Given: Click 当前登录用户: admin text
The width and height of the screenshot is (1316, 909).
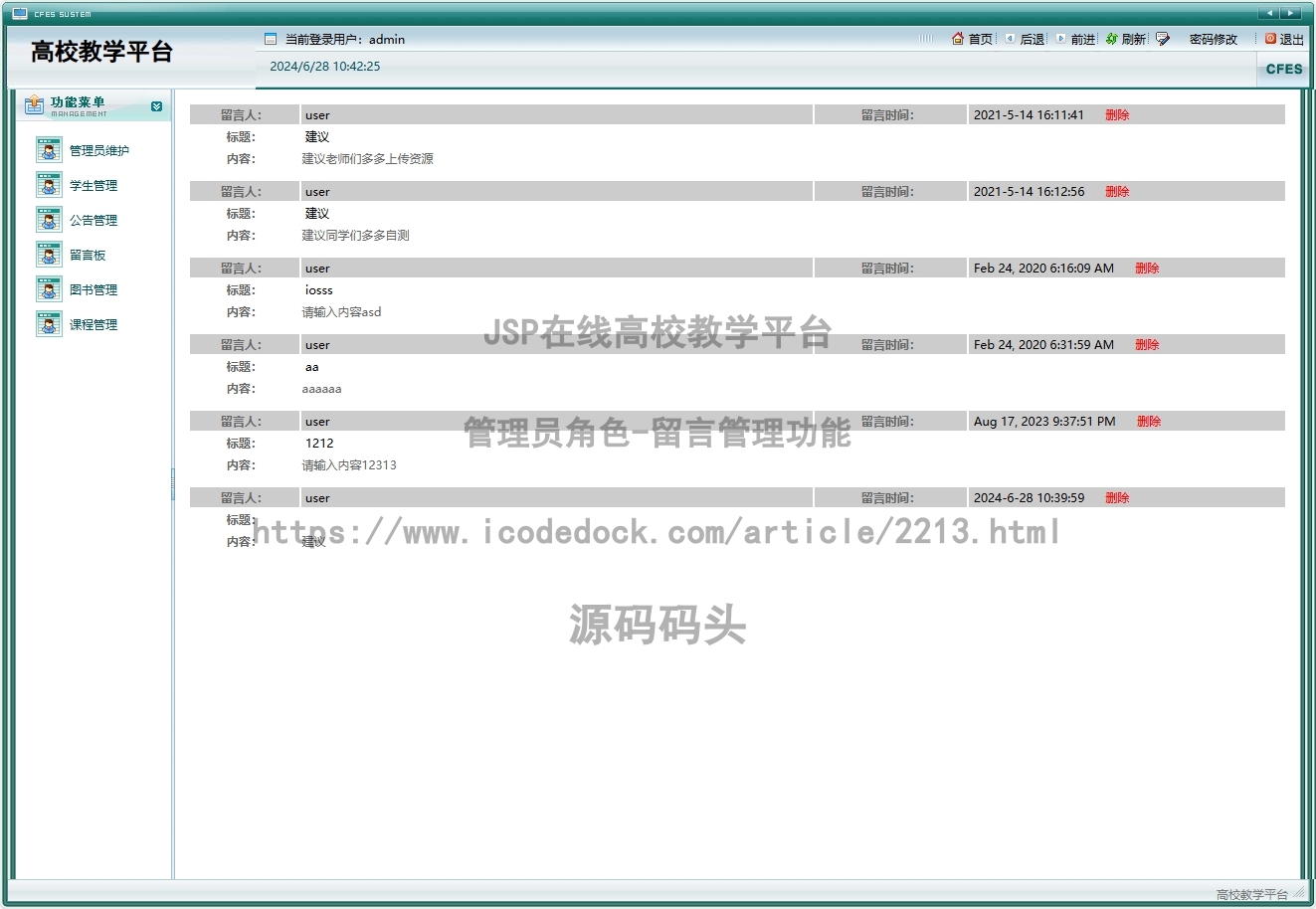Looking at the screenshot, I should 345,40.
